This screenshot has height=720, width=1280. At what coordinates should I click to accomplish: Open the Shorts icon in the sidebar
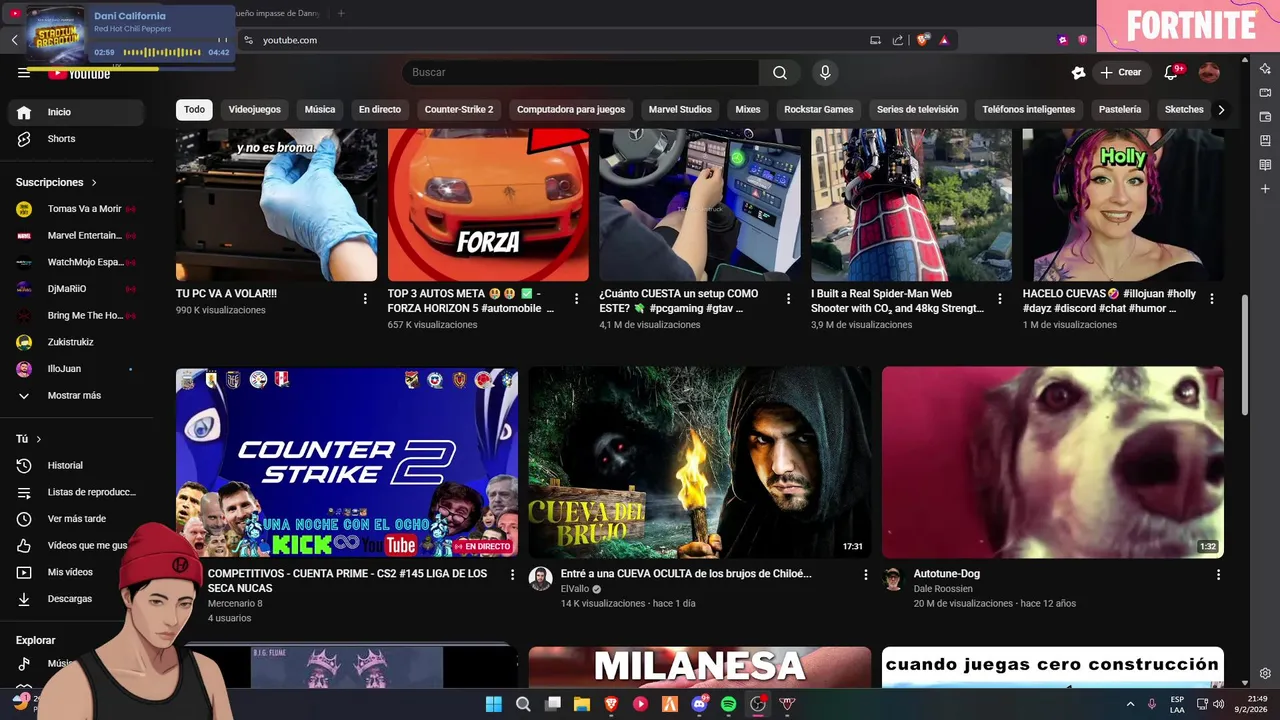24,139
